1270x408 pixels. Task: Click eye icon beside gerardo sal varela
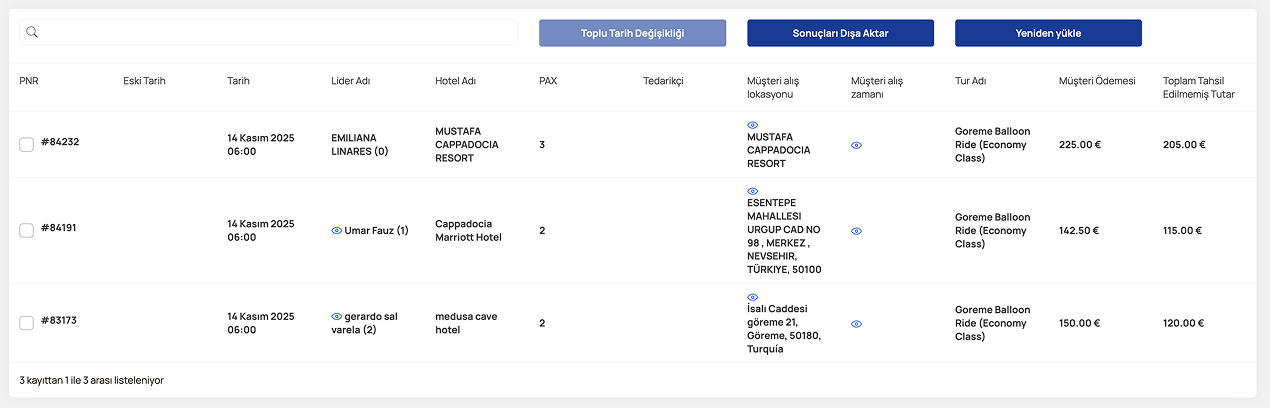click(336, 317)
